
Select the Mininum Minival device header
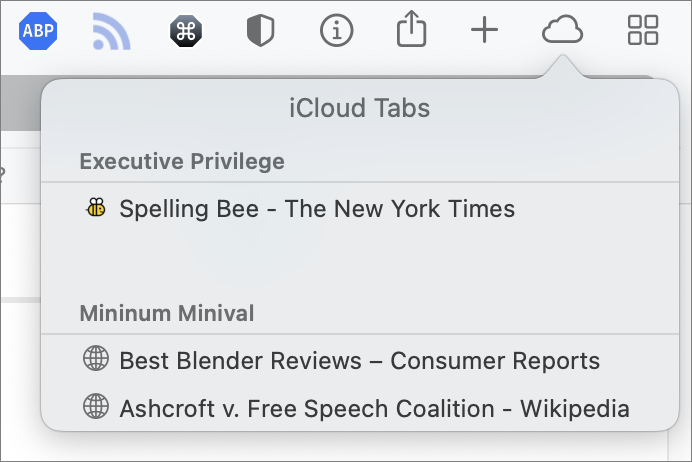click(167, 313)
